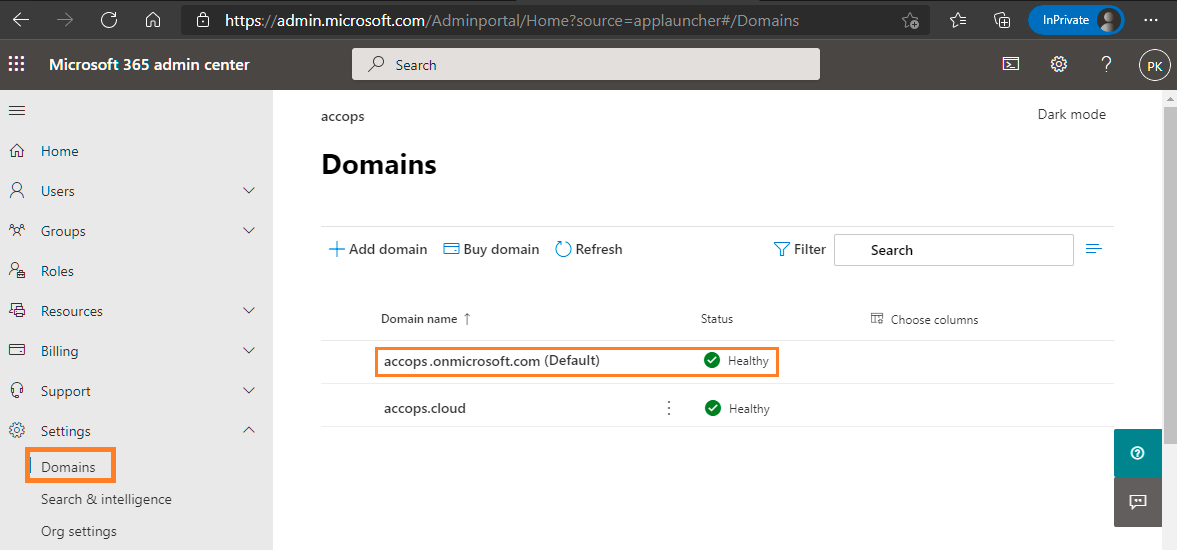Click the Add domain button
Viewport: 1177px width, 550px height.
coord(378,250)
